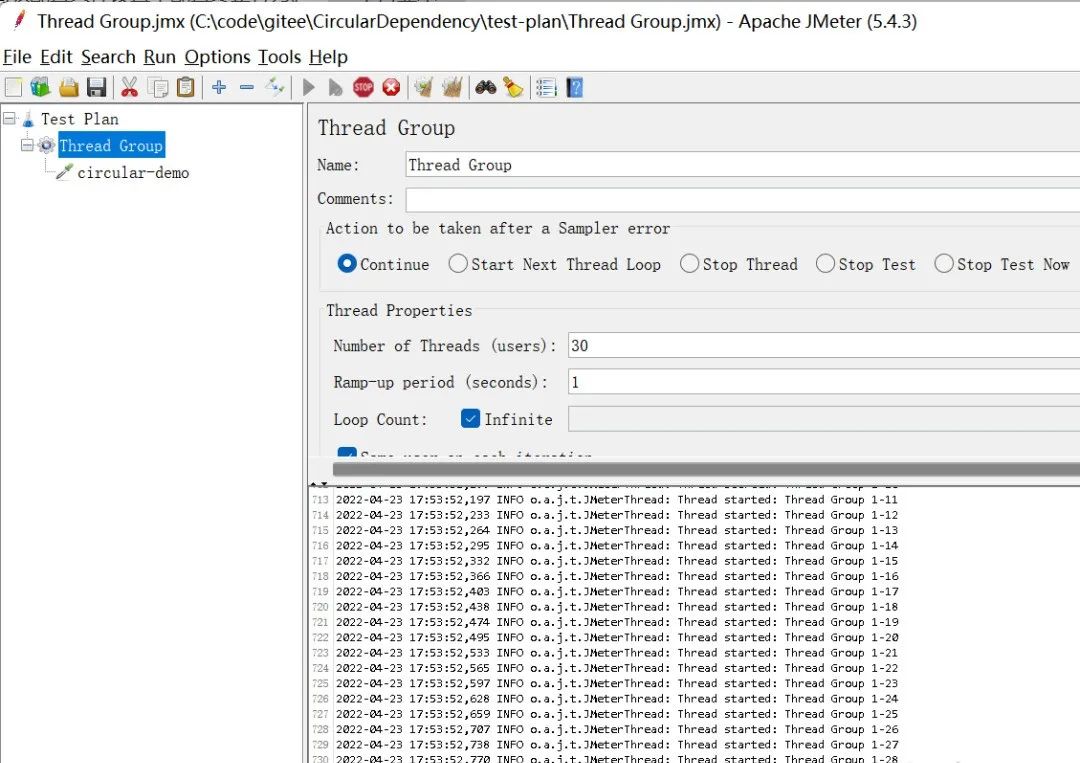Open the Tools menu
The image size is (1080, 763).
point(279,57)
